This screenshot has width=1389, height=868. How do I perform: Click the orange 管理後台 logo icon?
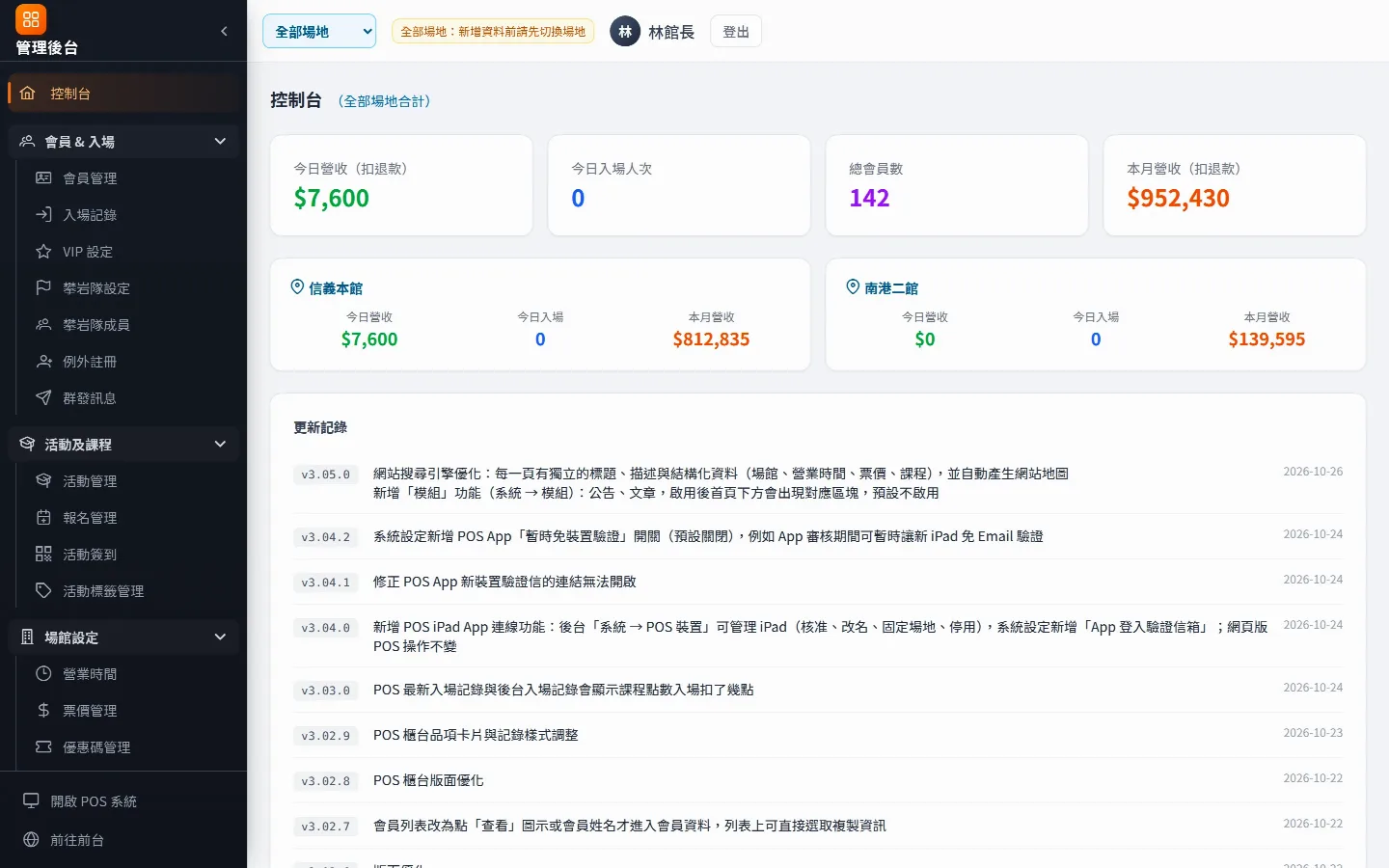(31, 19)
